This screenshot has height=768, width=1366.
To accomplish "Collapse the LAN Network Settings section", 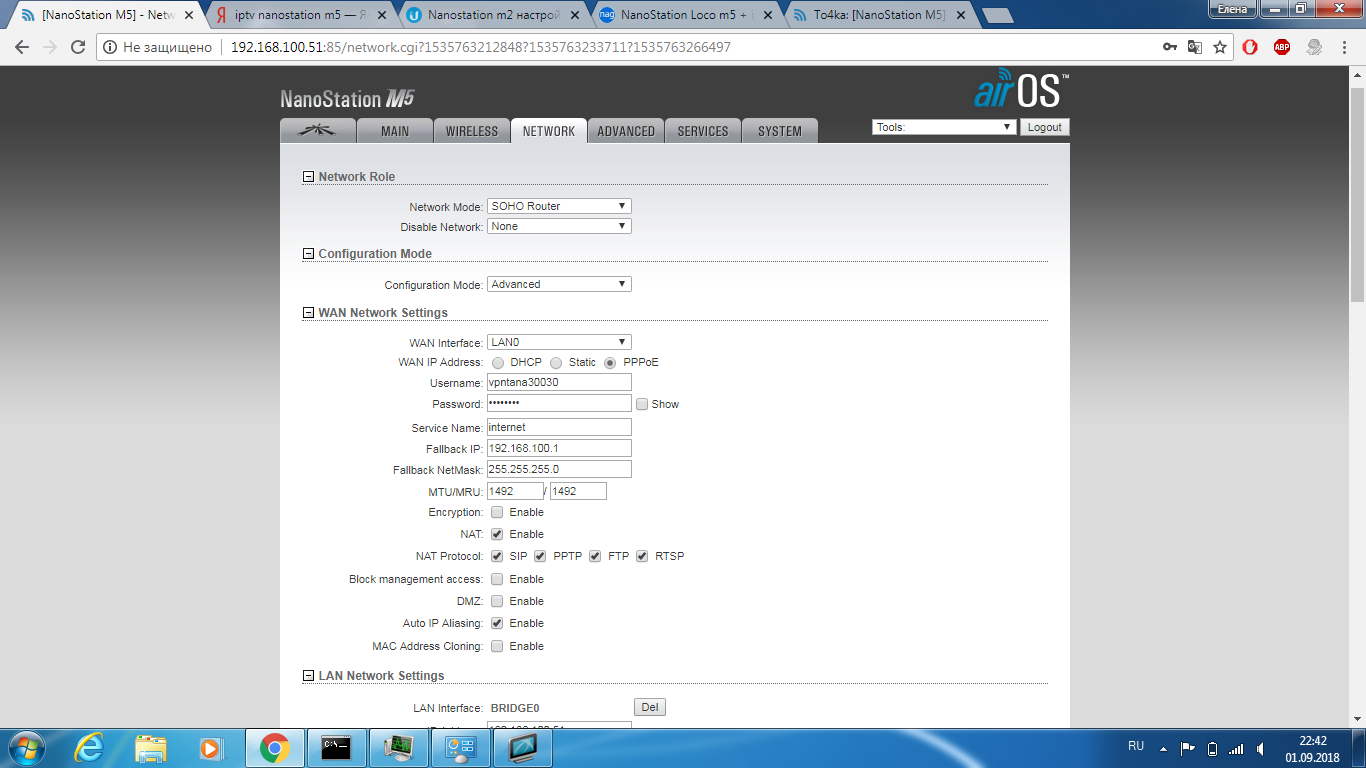I will [308, 676].
